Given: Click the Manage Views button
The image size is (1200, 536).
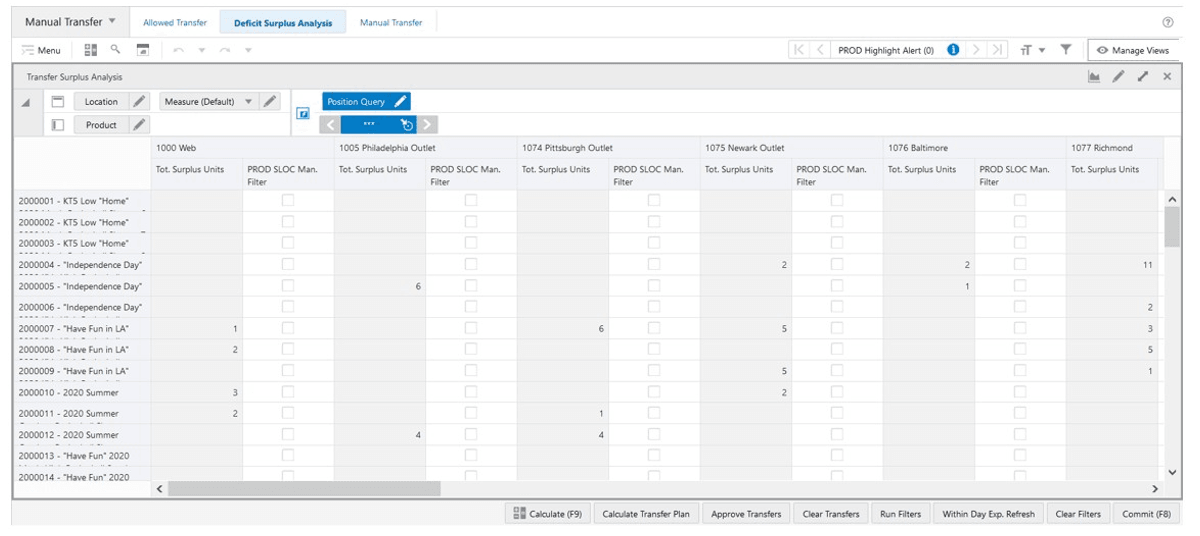Looking at the screenshot, I should pyautogui.click(x=1133, y=50).
